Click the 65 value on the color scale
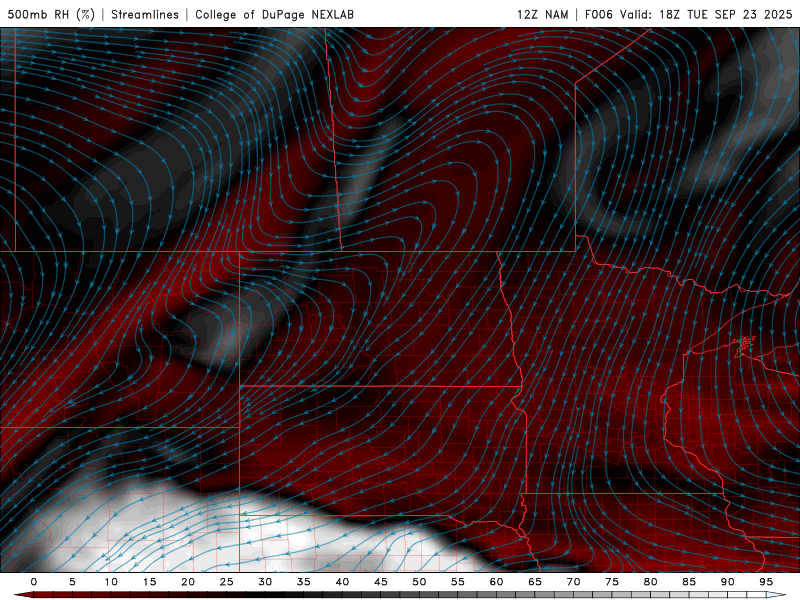The height and width of the screenshot is (600, 800). 535,582
